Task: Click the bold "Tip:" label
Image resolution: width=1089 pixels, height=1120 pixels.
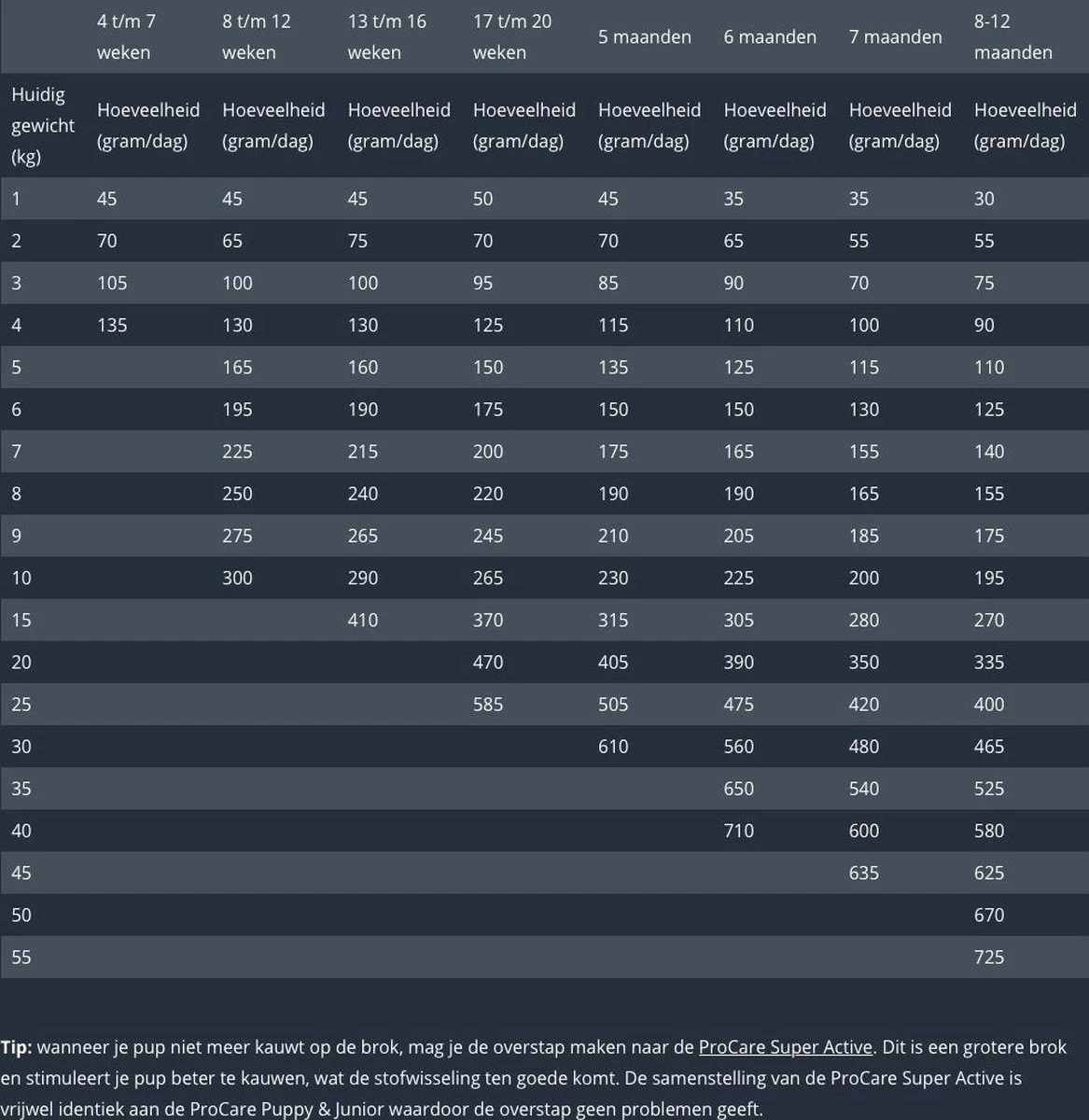Action: pyautogui.click(x=16, y=1046)
